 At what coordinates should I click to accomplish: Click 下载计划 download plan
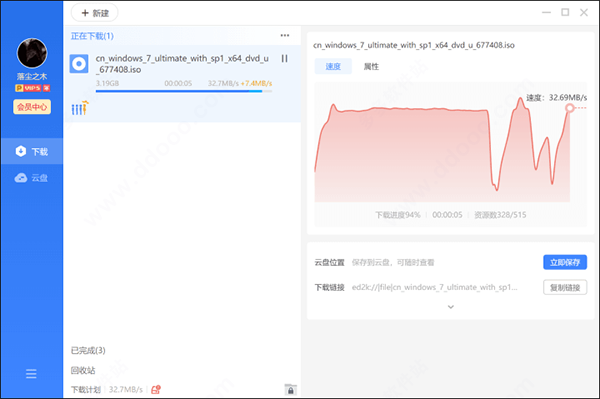pyautogui.click(x=86, y=390)
